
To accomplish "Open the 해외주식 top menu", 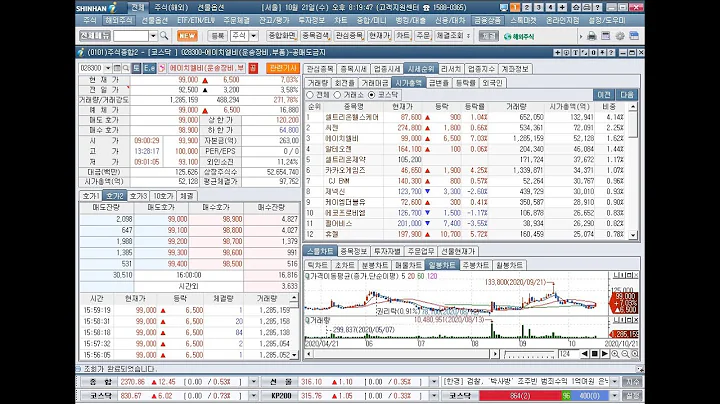I will [119, 20].
